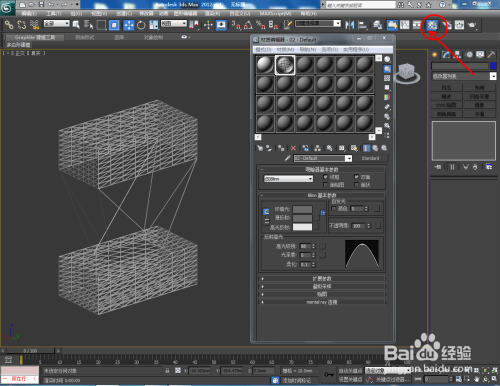Open the Utilities hammer tab in command panel
Viewport: 500px width, 386px height.
491,55
